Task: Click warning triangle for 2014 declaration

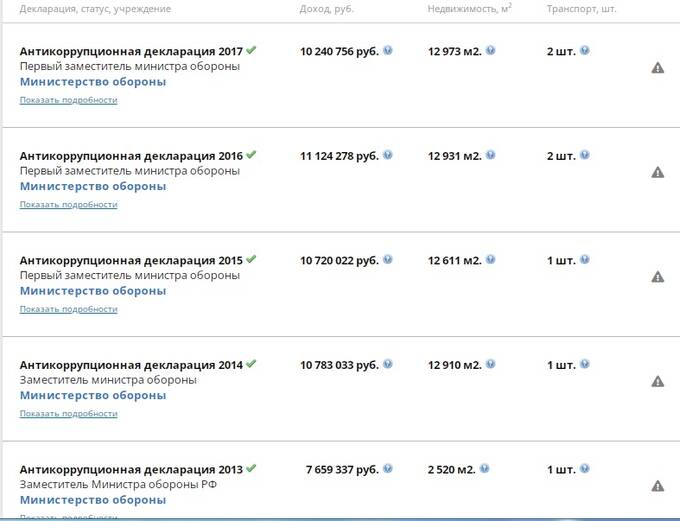Action: [x=657, y=381]
